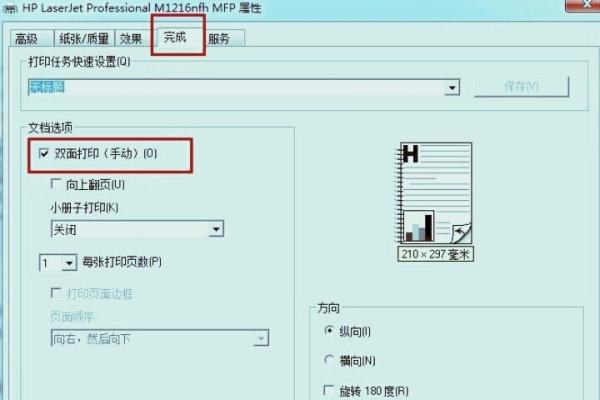The height and width of the screenshot is (400, 600).
Task: Open the 服务 tab
Action: 225,38
